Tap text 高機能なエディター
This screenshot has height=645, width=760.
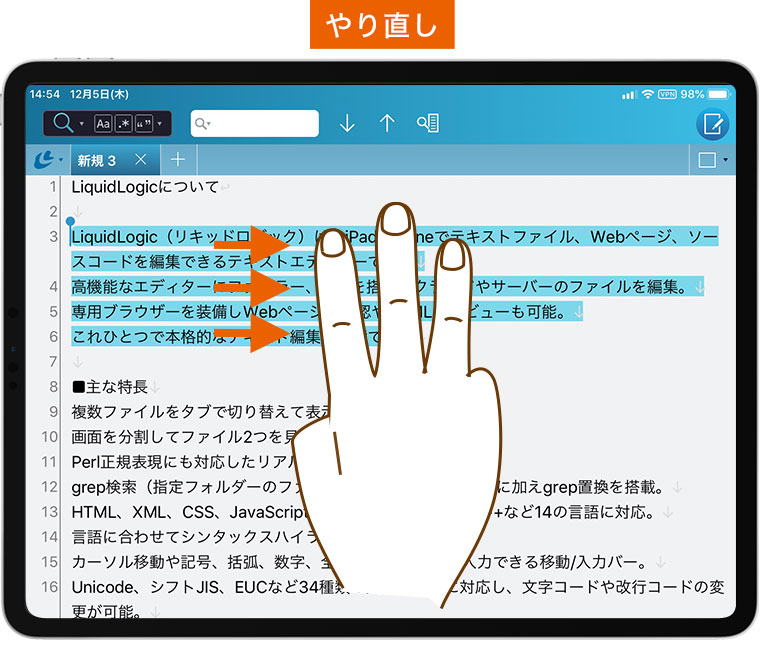[142, 287]
